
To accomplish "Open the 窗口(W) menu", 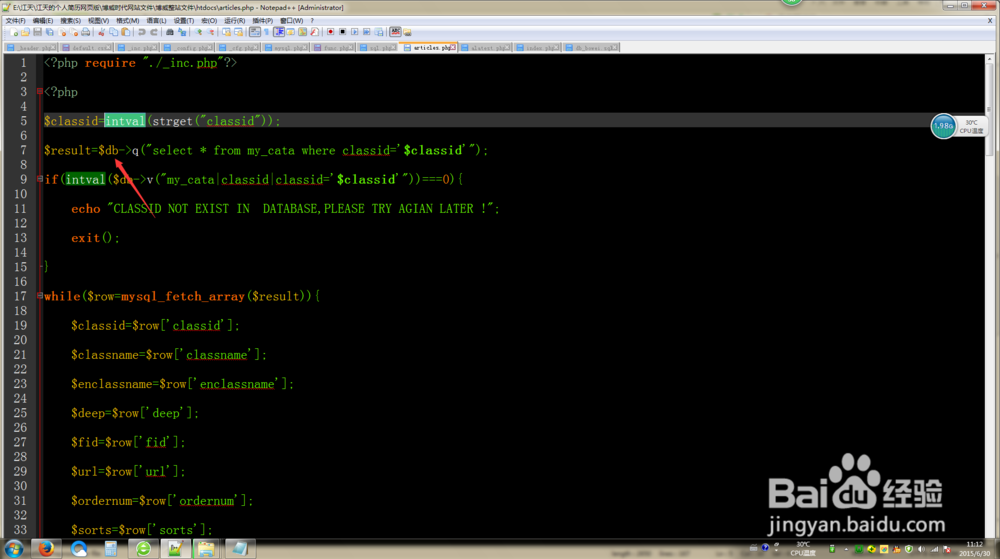I will [291, 20].
